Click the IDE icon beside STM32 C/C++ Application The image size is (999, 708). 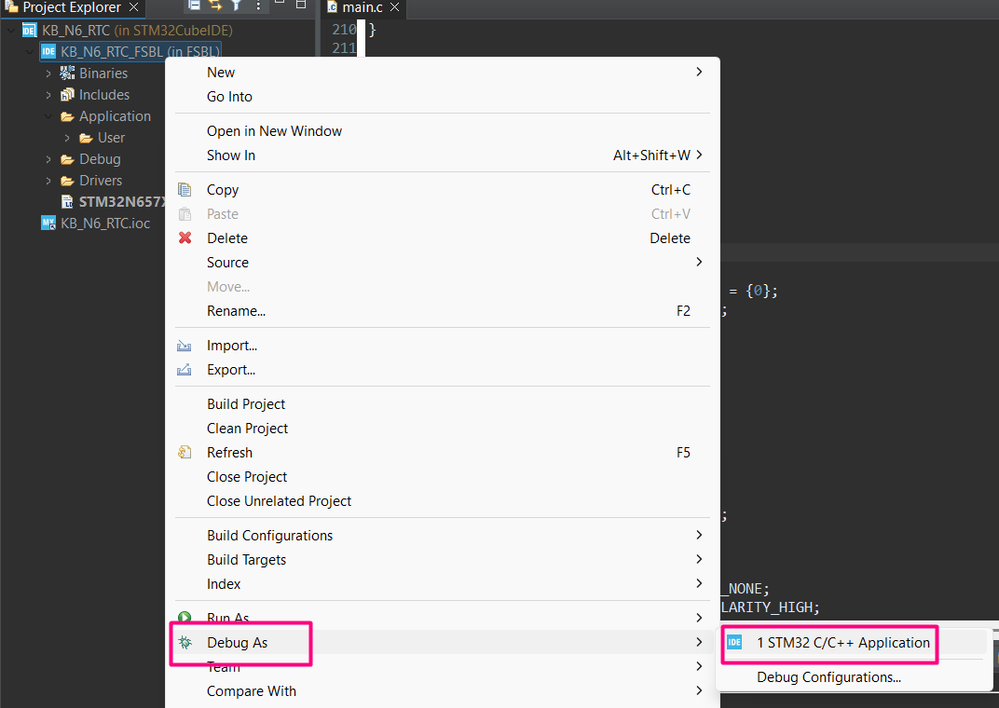pos(735,642)
